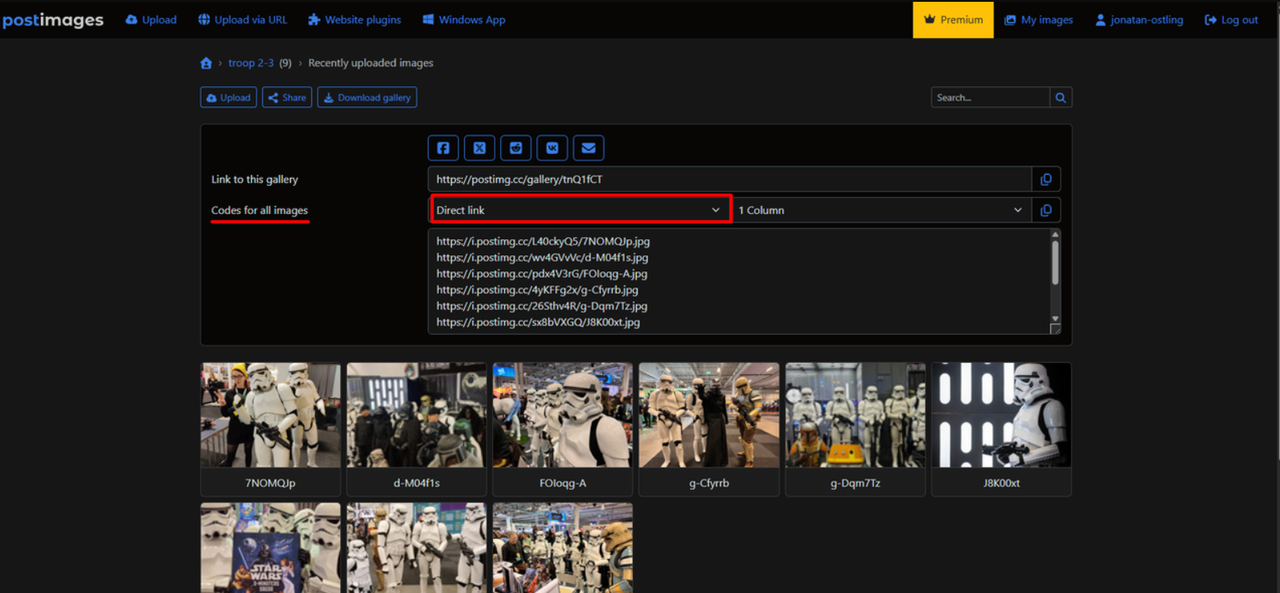Open jonatan-ostling account menu

click(x=1139, y=20)
